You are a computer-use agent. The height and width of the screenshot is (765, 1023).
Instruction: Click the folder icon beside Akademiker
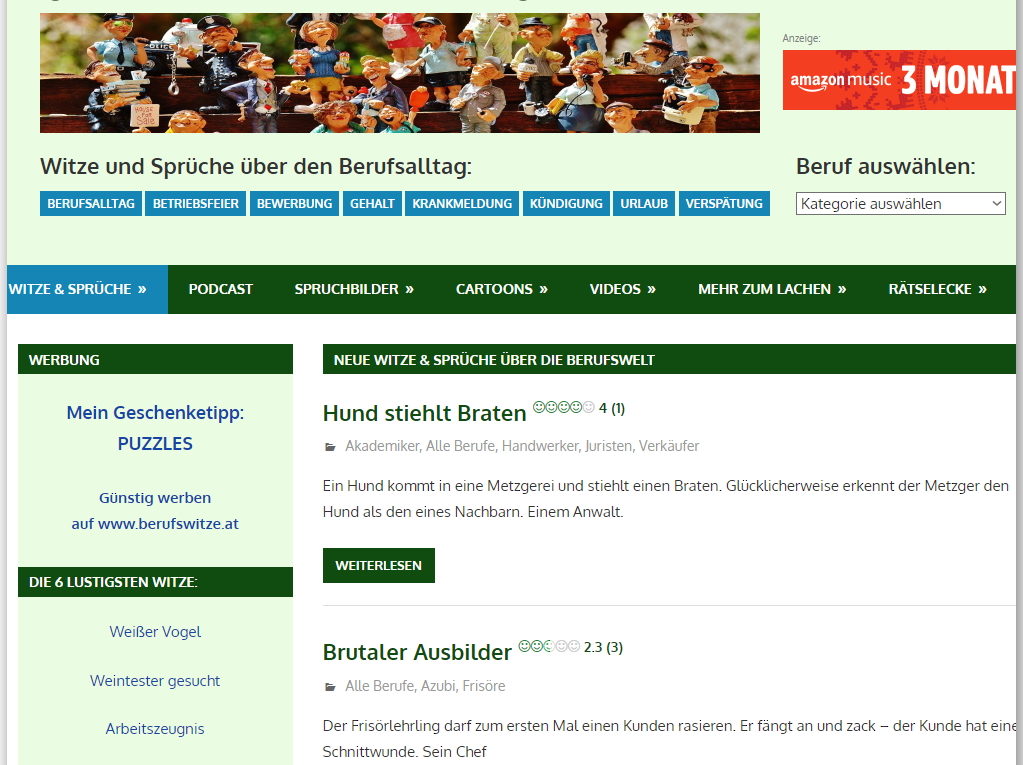(331, 447)
